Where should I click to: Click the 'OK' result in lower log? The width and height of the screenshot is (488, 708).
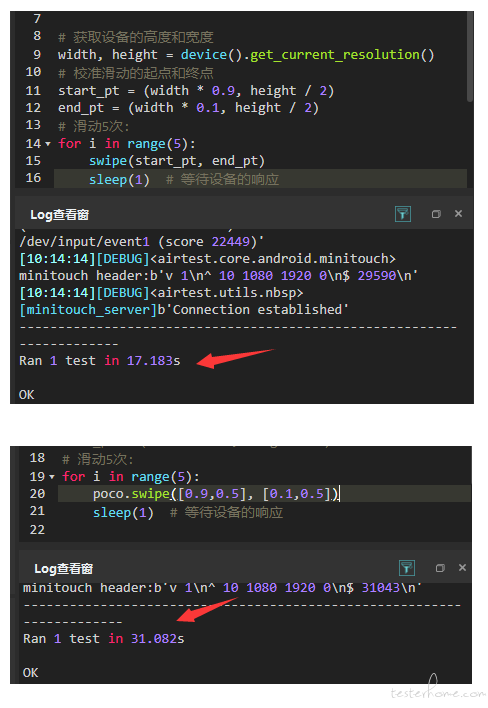[30, 673]
